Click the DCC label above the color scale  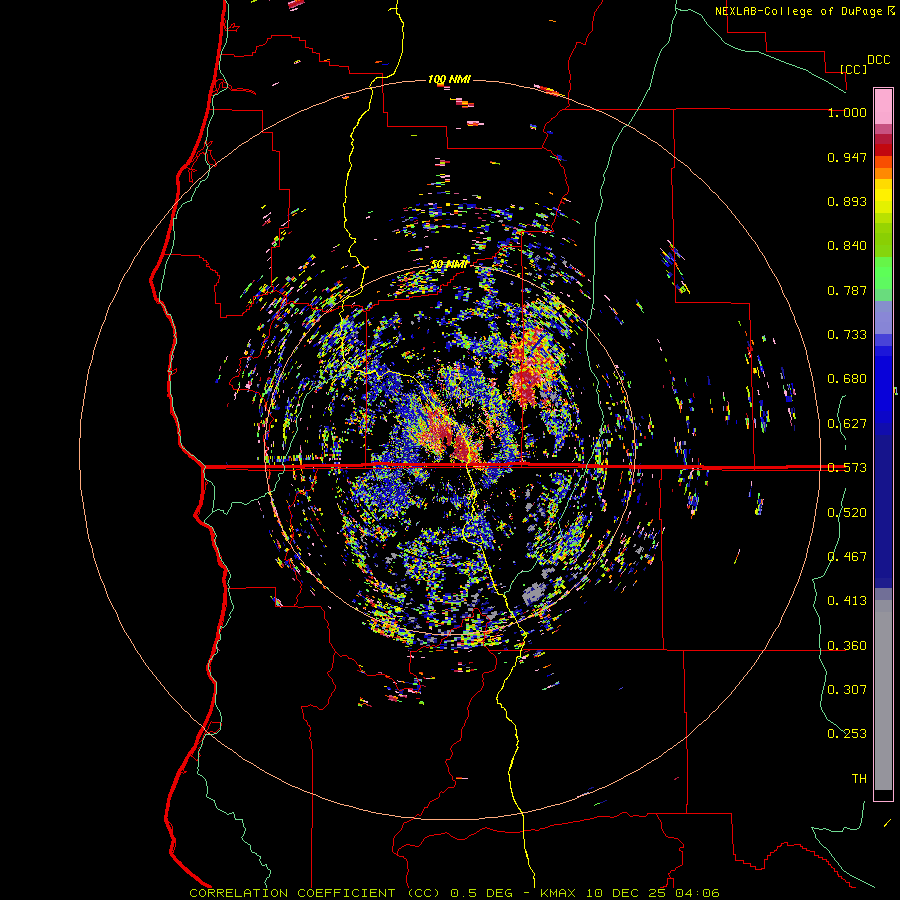[878, 60]
